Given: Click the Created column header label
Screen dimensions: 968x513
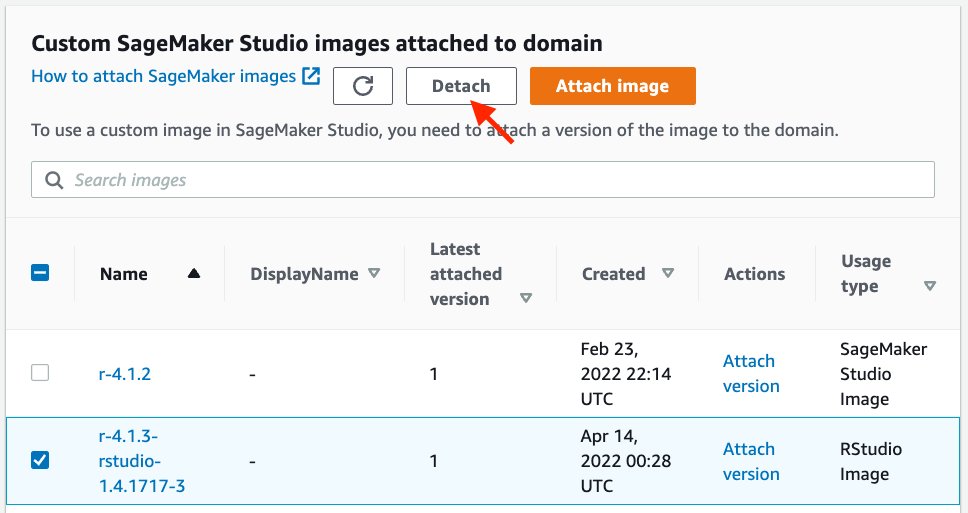Looking at the screenshot, I should tap(614, 274).
